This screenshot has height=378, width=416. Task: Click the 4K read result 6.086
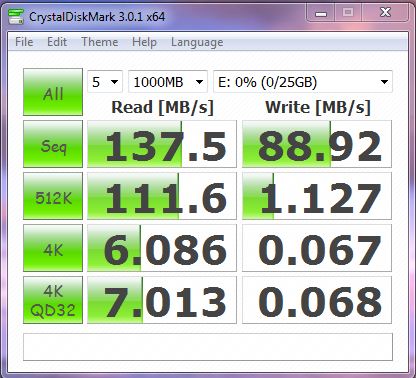click(162, 248)
